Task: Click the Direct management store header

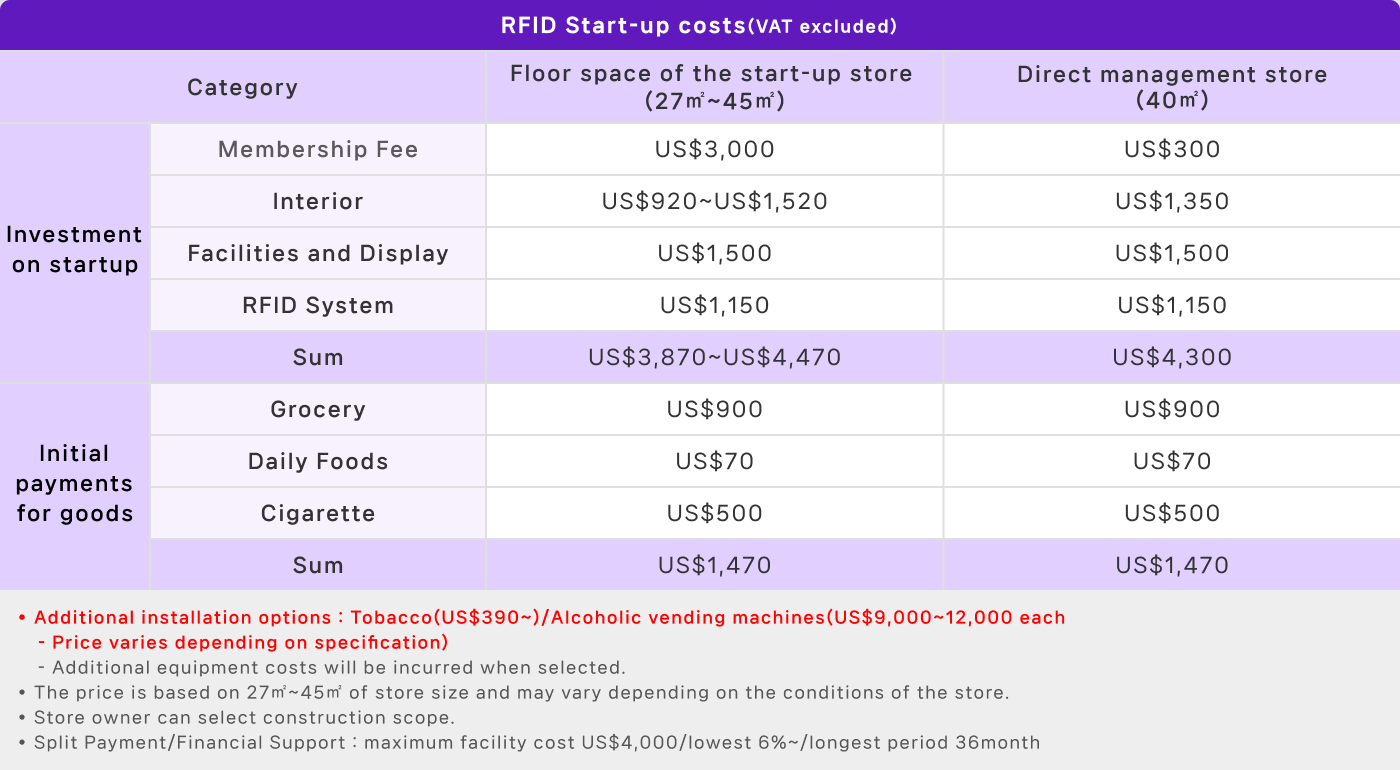Action: pos(1172,87)
